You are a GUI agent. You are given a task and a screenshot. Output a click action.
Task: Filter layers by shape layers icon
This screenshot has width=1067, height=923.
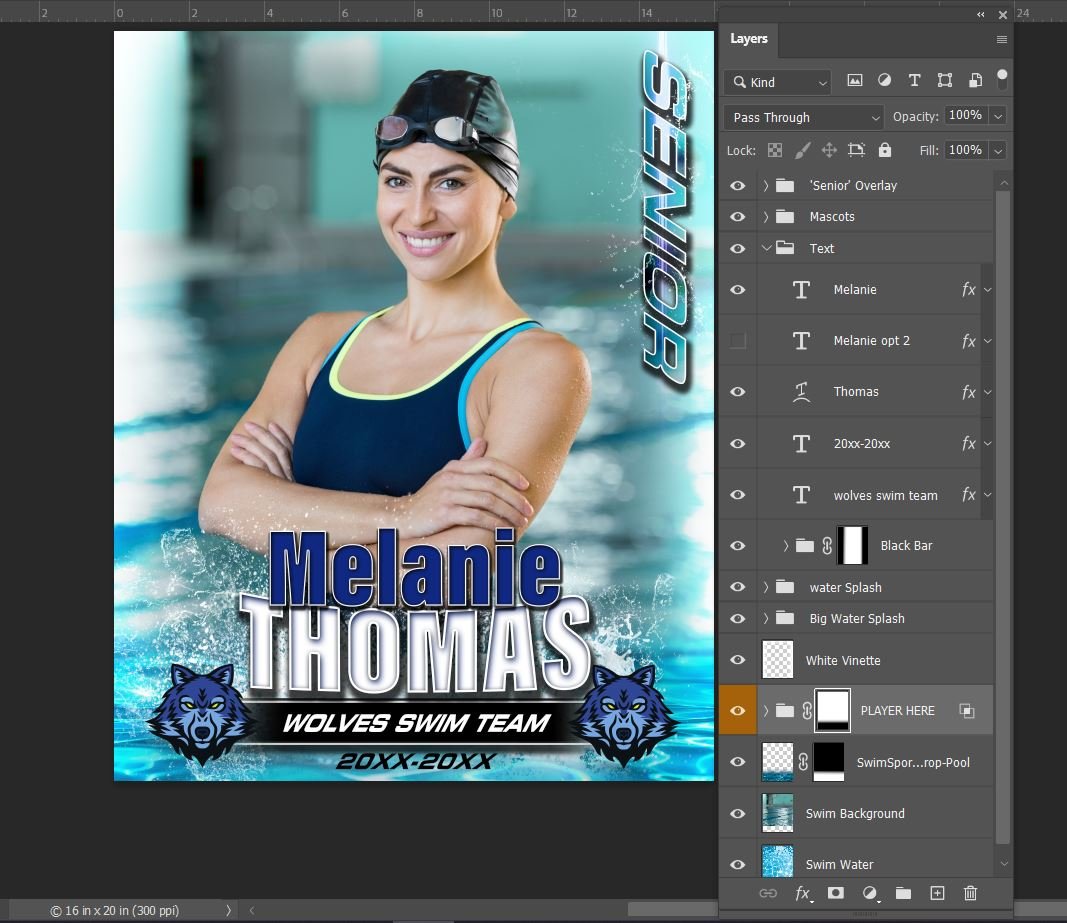pyautogui.click(x=944, y=80)
